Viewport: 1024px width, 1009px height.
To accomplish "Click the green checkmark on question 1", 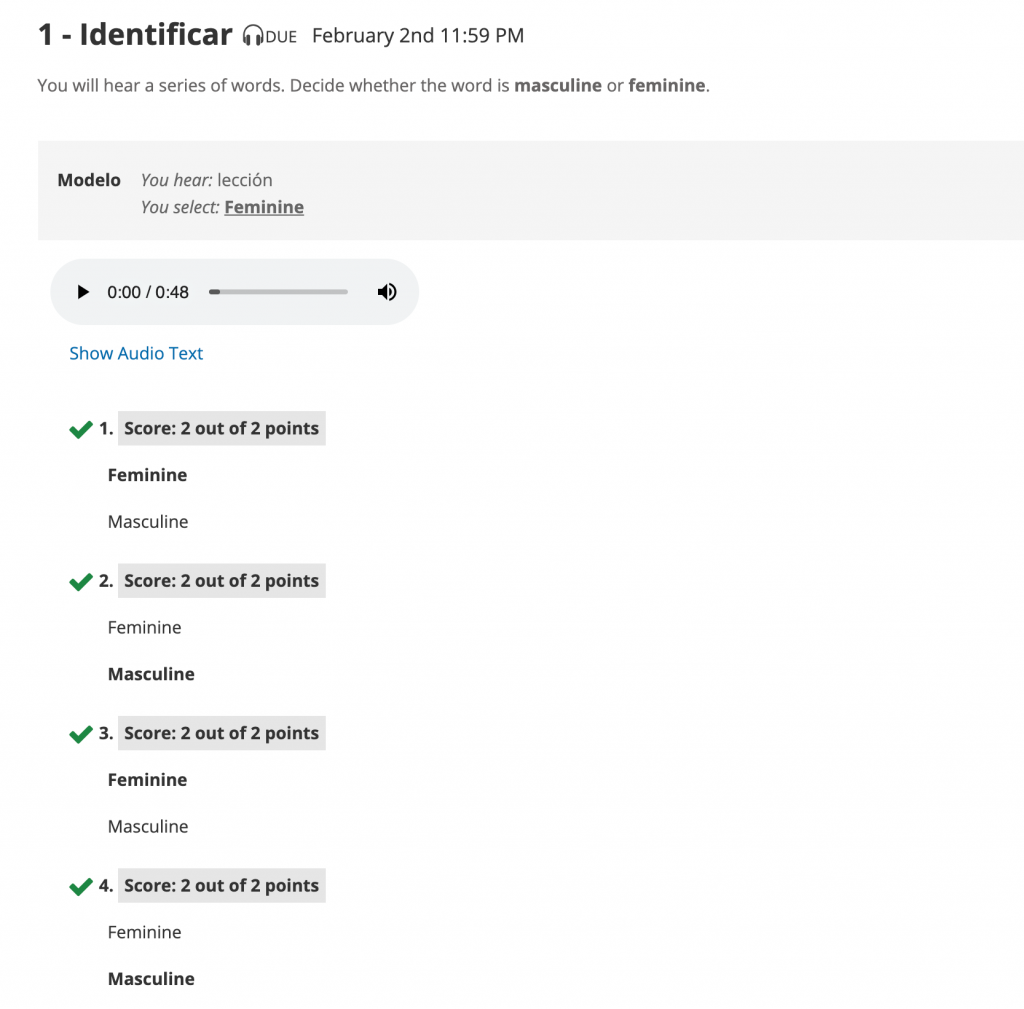I will 81,429.
